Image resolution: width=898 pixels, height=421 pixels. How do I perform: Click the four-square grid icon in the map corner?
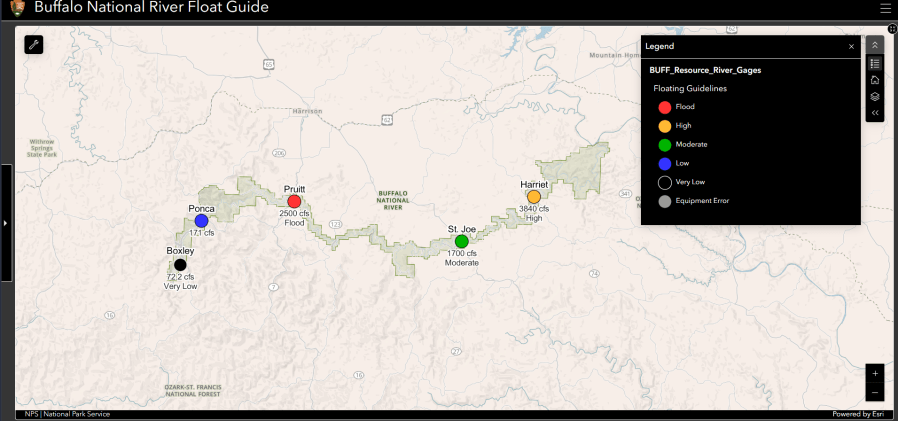click(x=892, y=29)
